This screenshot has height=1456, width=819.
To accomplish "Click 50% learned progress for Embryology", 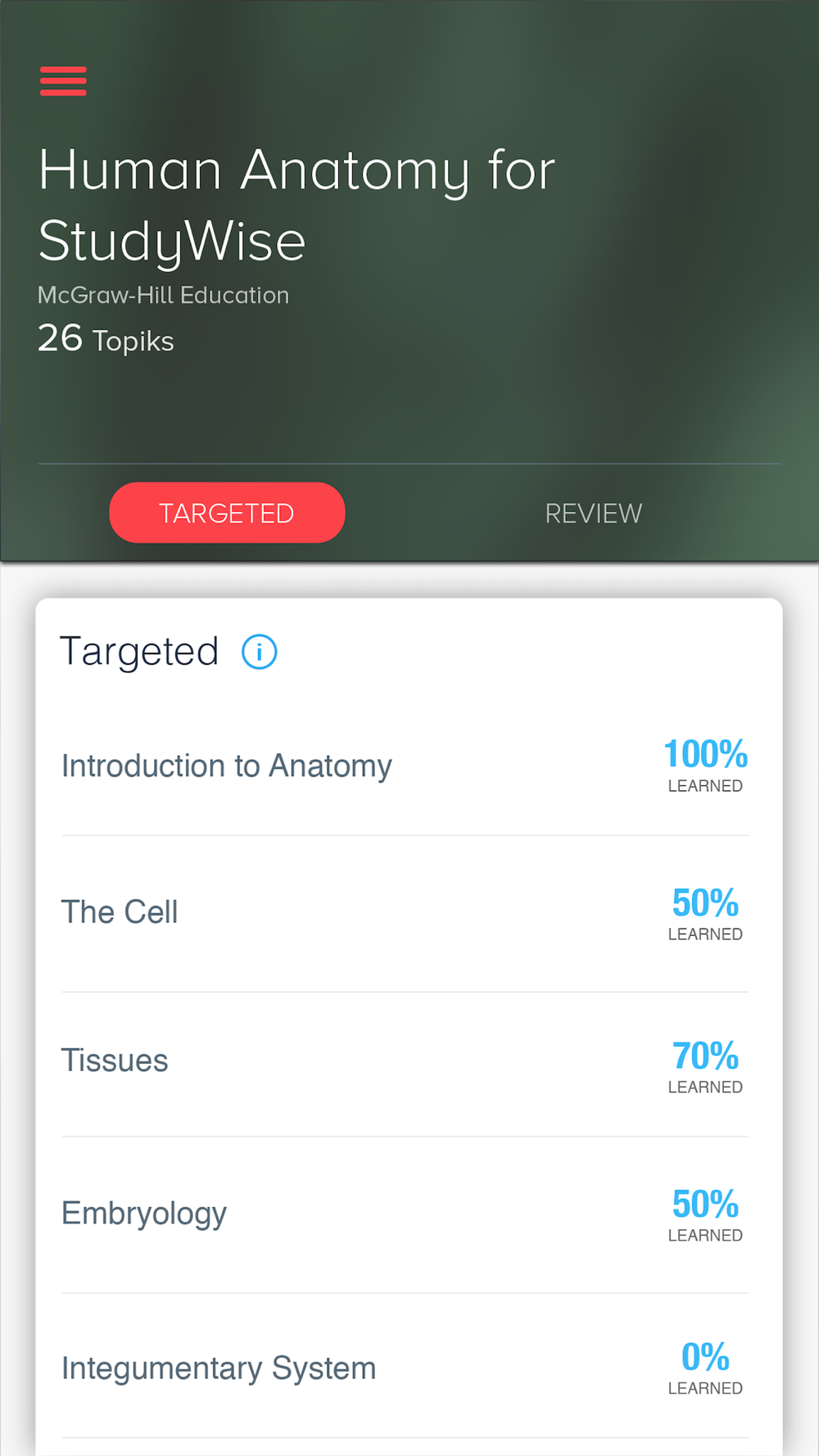I will point(705,1205).
